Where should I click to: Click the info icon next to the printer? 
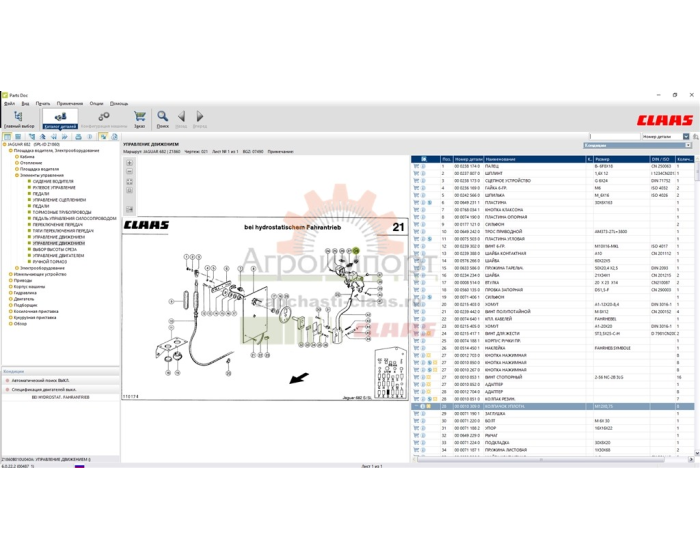[x=89, y=137]
